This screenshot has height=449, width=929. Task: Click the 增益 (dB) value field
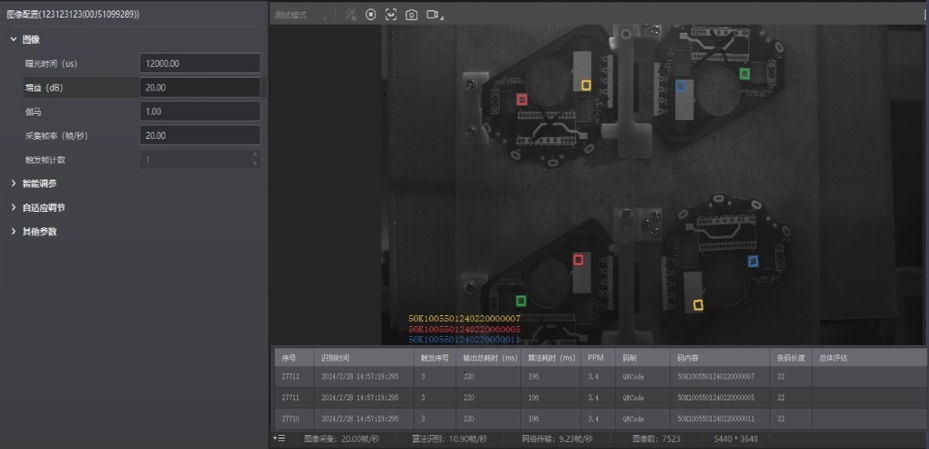[200, 87]
